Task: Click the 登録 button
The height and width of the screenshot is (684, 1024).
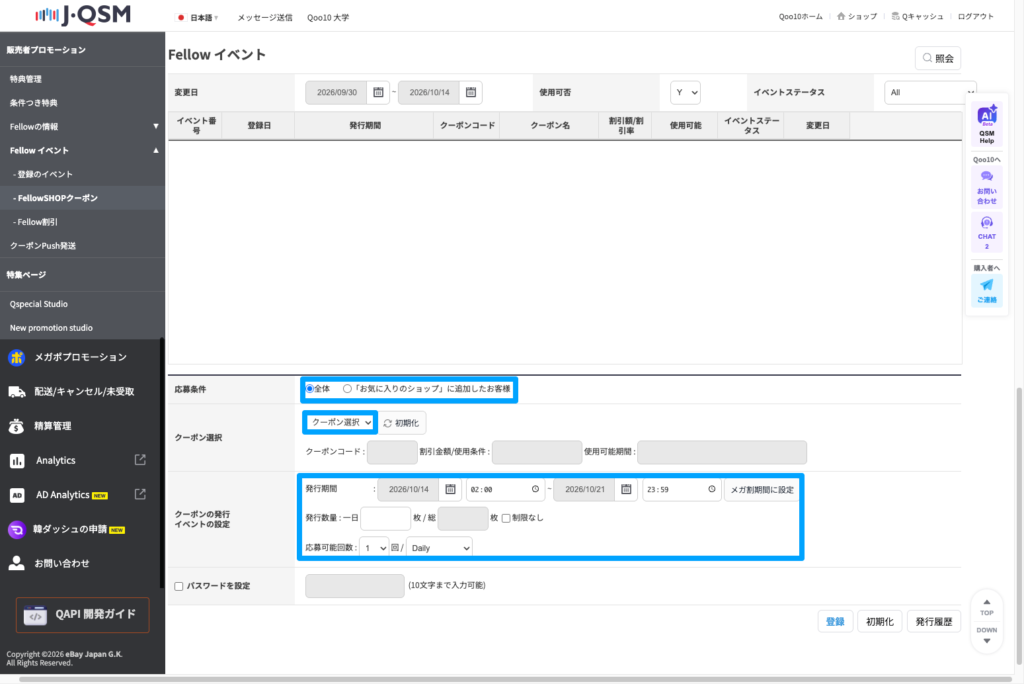Action: pyautogui.click(x=835, y=621)
